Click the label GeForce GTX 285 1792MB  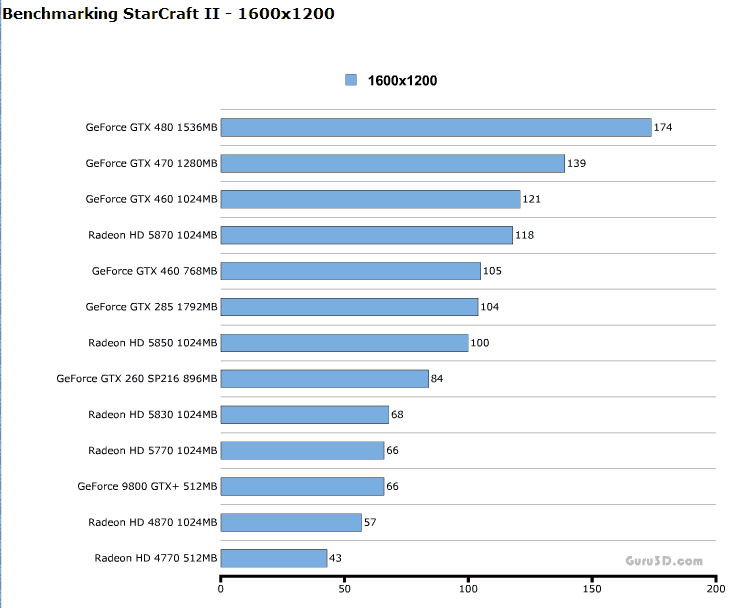point(151,307)
